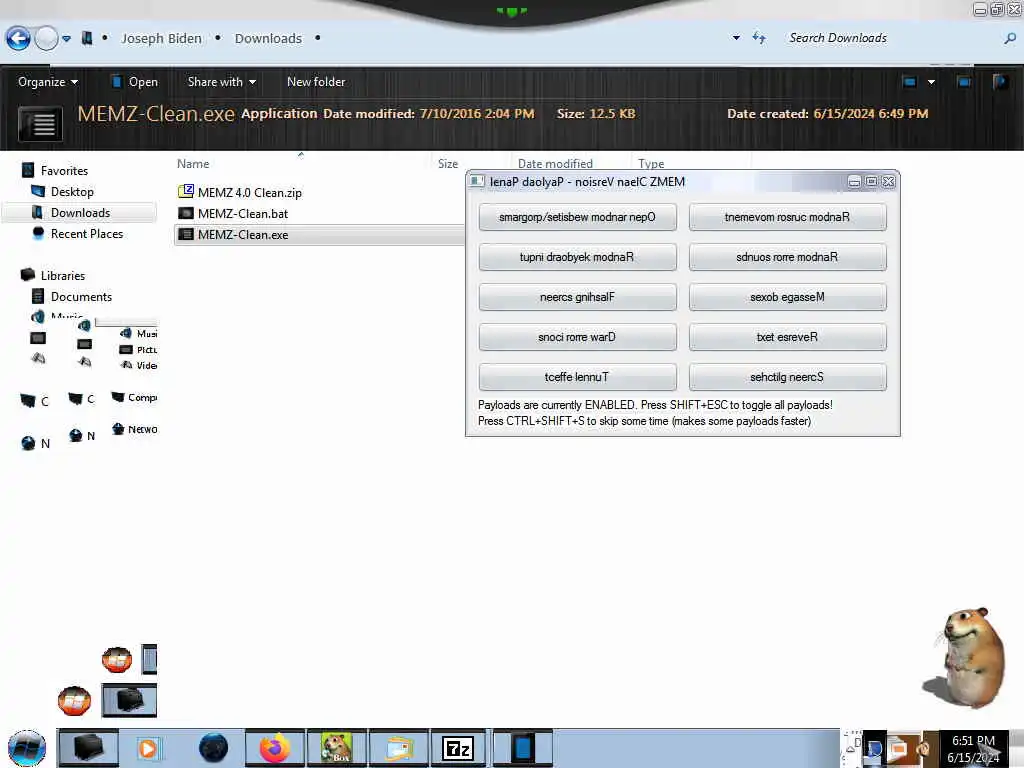Toggle the preview pane icon
The width and height of the screenshot is (1024, 768).
point(964,82)
